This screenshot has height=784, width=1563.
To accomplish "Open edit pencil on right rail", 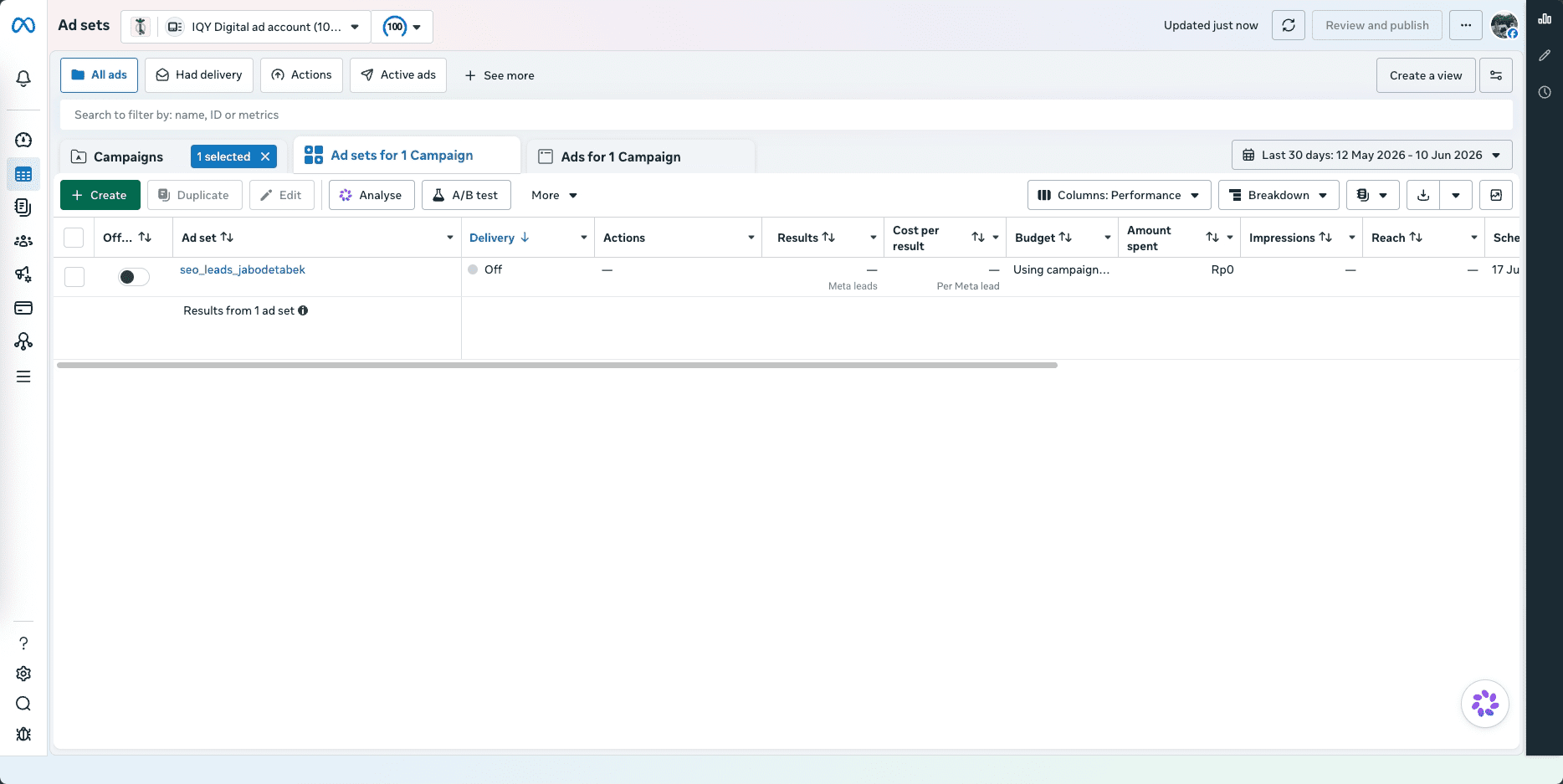I will click(1545, 55).
